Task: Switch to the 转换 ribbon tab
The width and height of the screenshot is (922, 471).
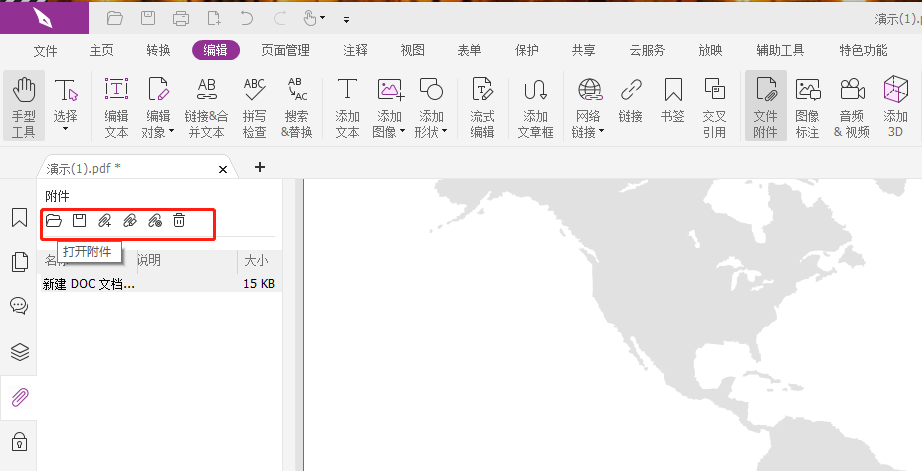Action: pos(158,51)
